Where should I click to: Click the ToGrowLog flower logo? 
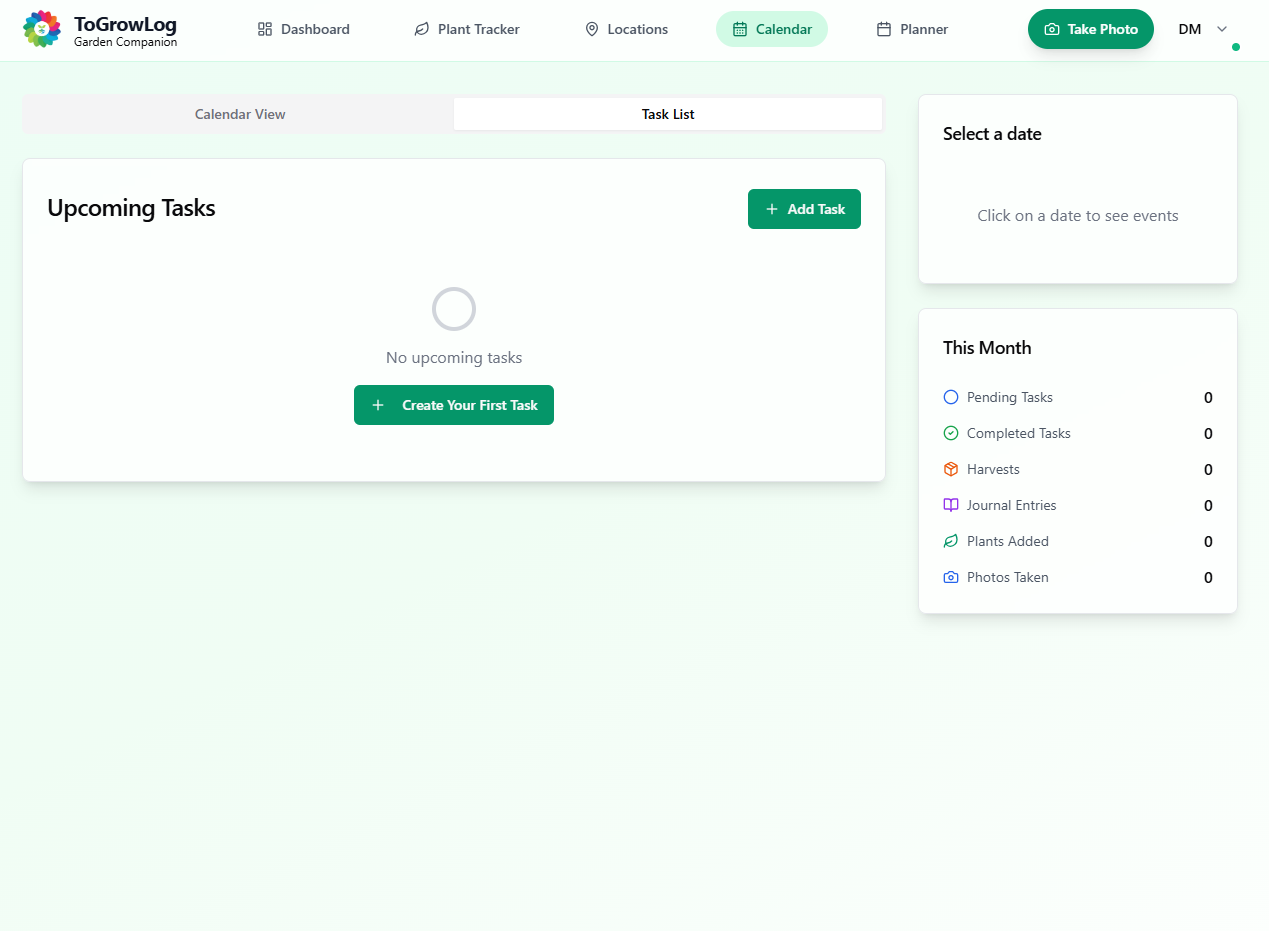click(42, 29)
